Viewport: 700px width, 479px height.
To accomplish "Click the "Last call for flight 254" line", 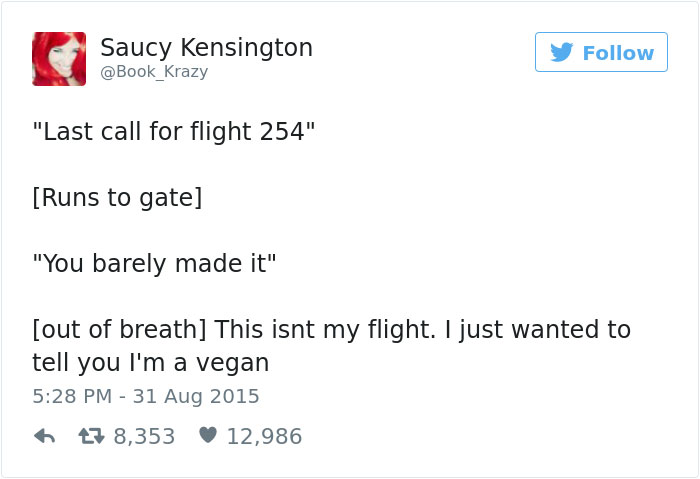I will tap(174, 132).
